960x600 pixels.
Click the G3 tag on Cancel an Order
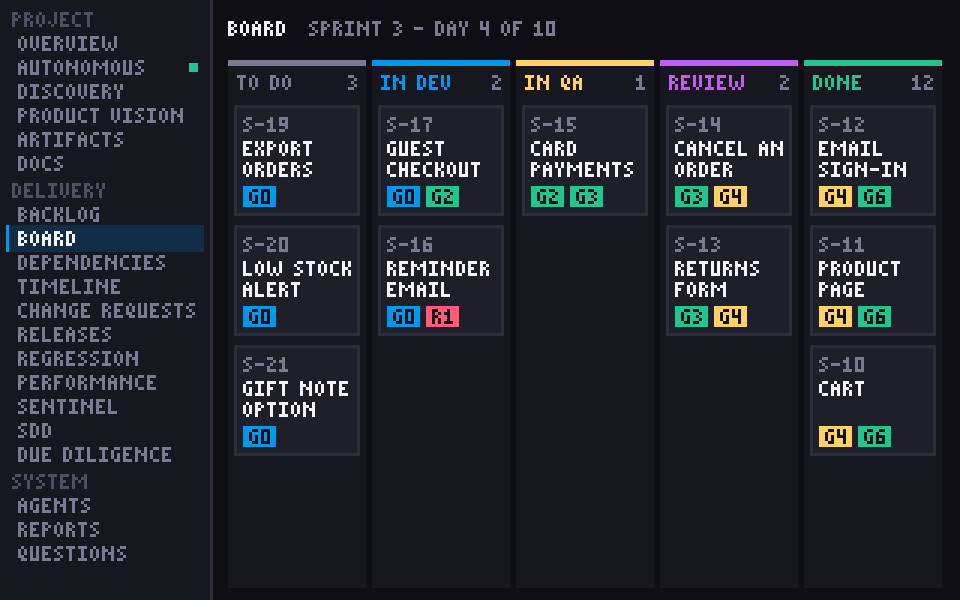[691, 197]
